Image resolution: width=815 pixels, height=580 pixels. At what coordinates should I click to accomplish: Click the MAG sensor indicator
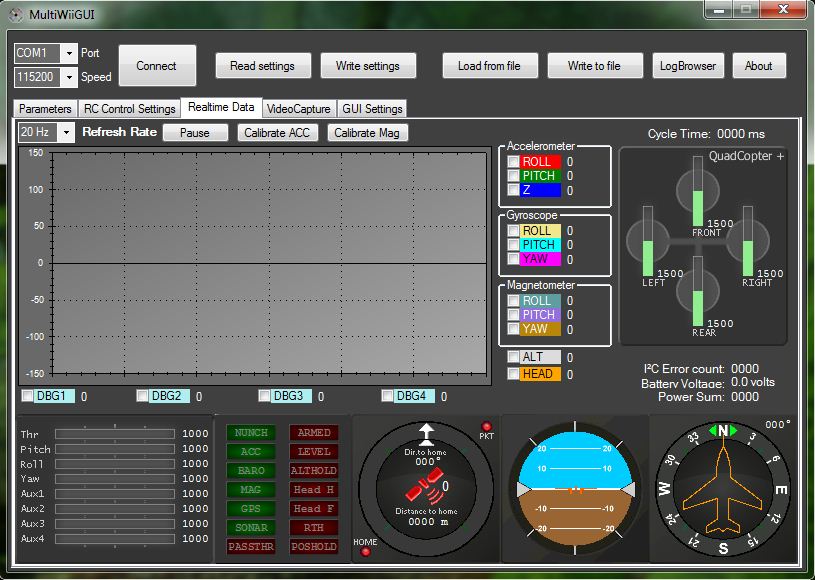click(x=251, y=490)
